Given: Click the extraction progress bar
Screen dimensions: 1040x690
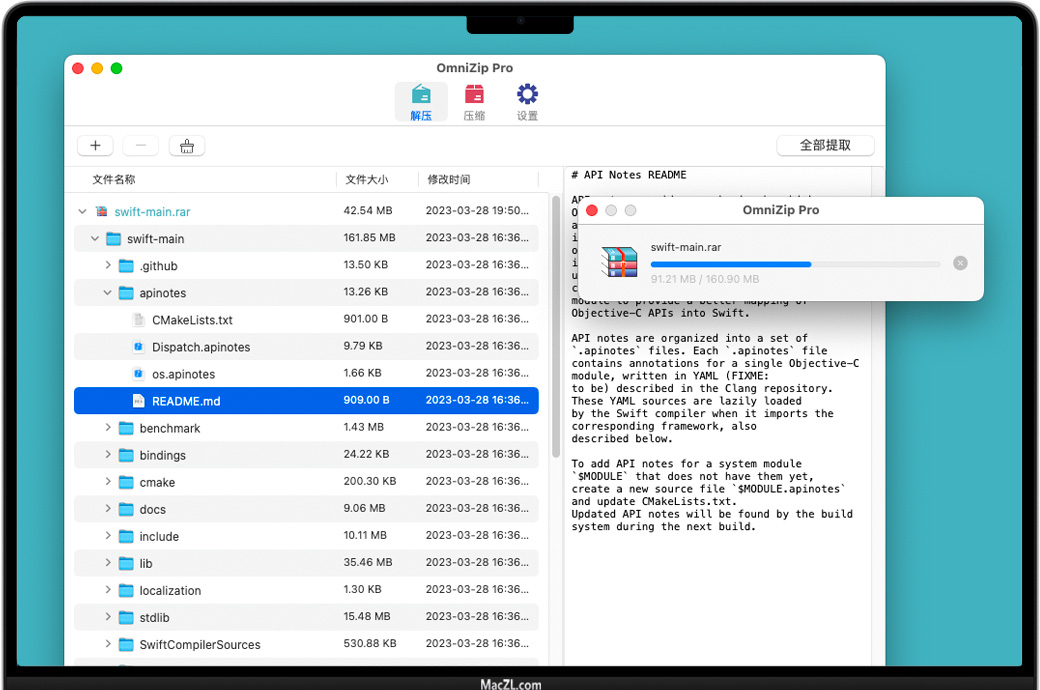Looking at the screenshot, I should (x=795, y=265).
